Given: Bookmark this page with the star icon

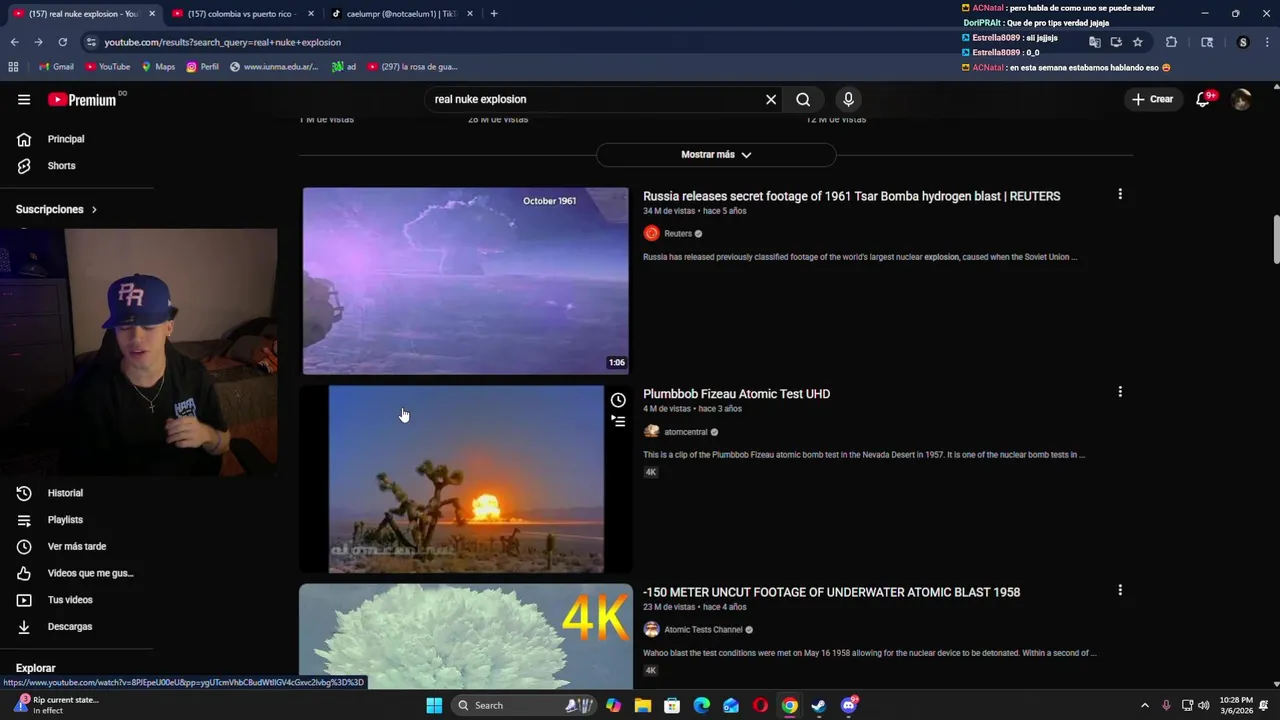Looking at the screenshot, I should click(x=1138, y=42).
